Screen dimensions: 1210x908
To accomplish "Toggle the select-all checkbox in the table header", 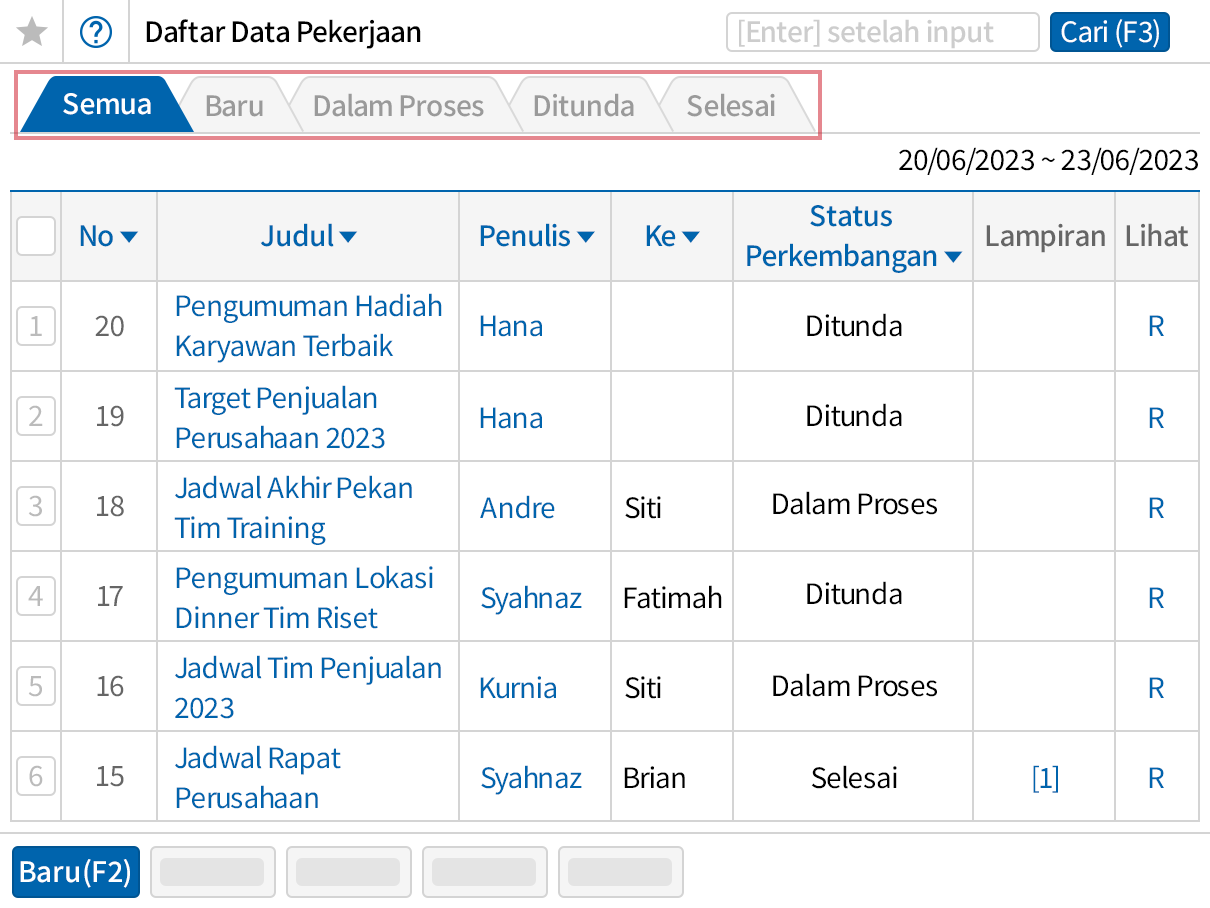I will point(35,236).
